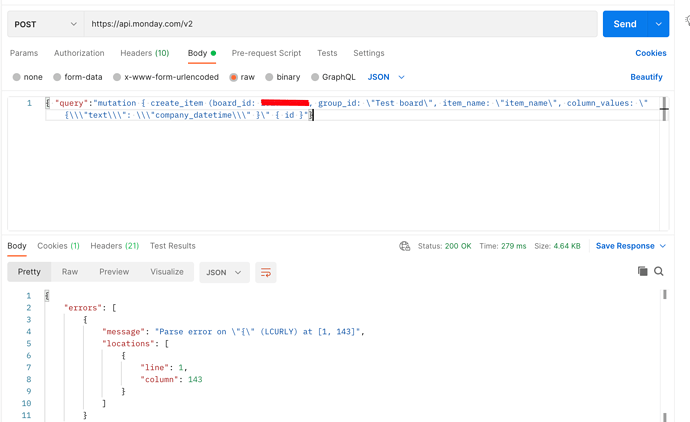Expand the Save Response menu

[631, 246]
